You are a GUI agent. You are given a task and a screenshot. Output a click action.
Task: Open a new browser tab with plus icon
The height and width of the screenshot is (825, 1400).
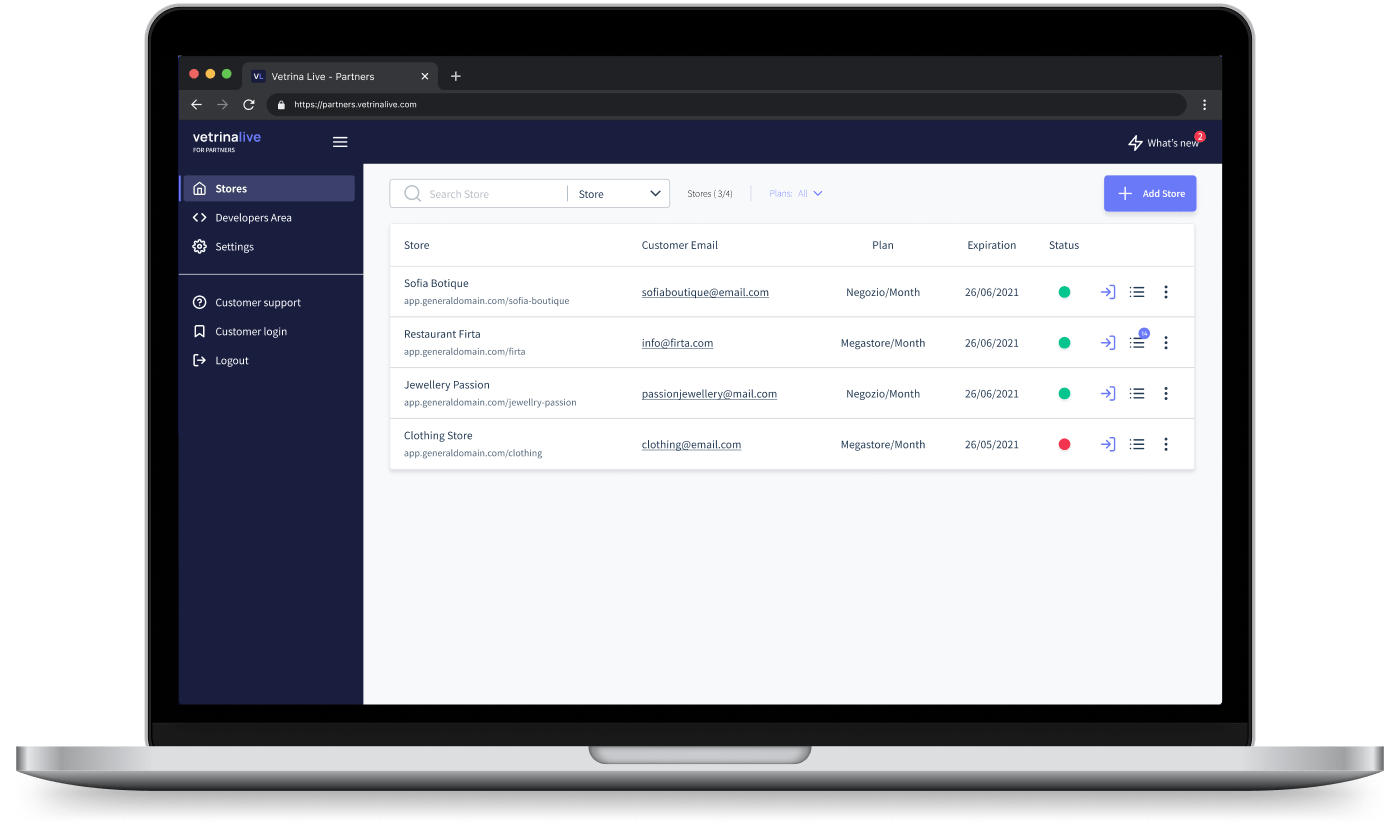coord(456,76)
